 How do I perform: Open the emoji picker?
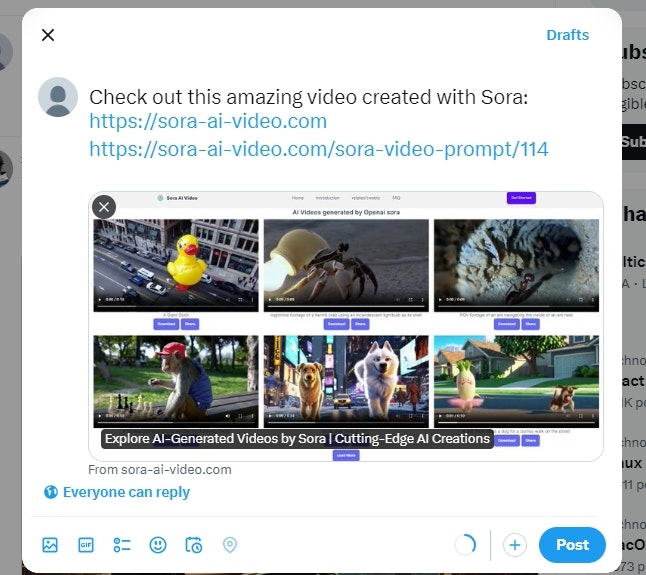[158, 545]
